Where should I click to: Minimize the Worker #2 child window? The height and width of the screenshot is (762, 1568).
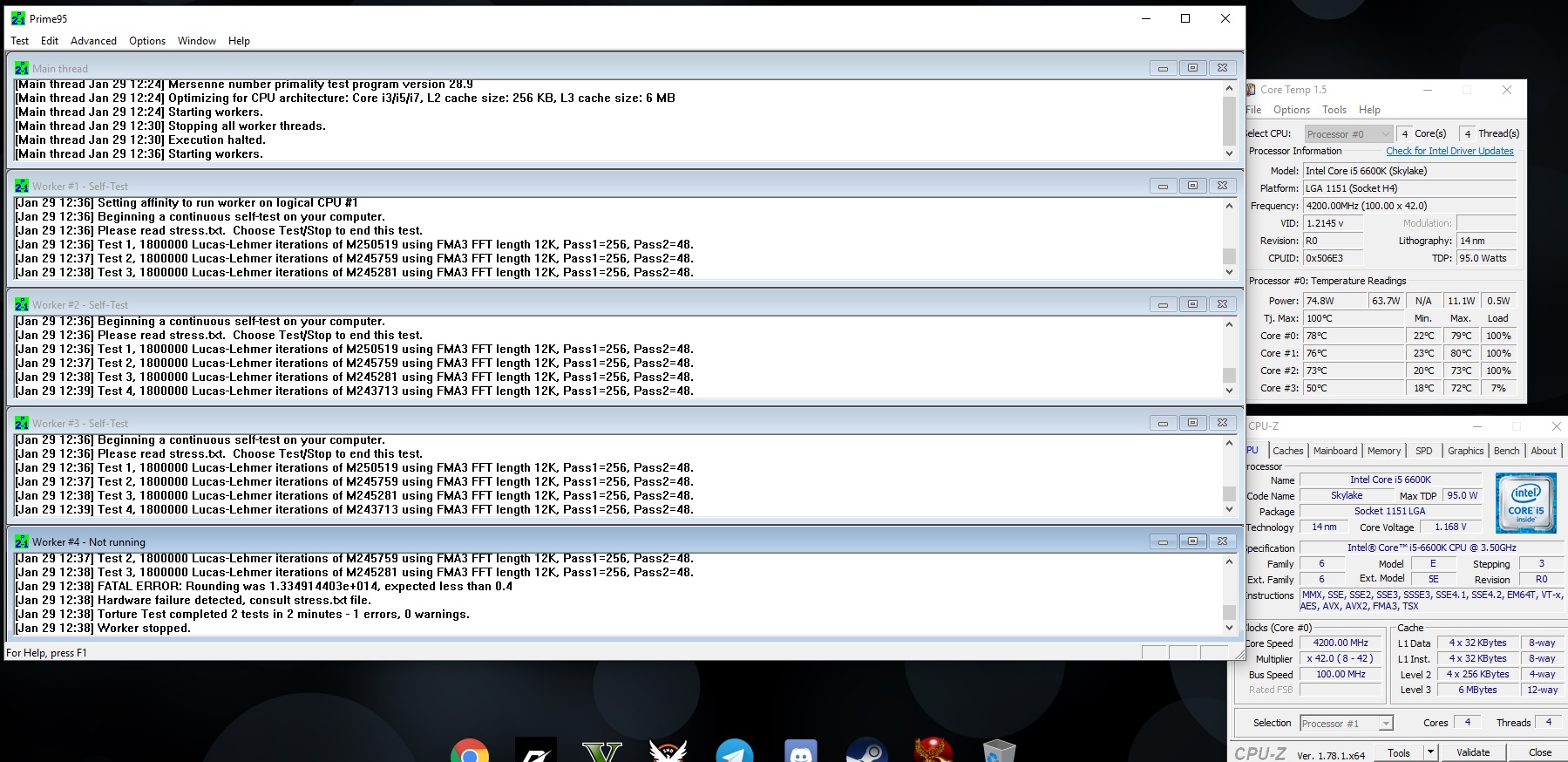[x=1163, y=304]
